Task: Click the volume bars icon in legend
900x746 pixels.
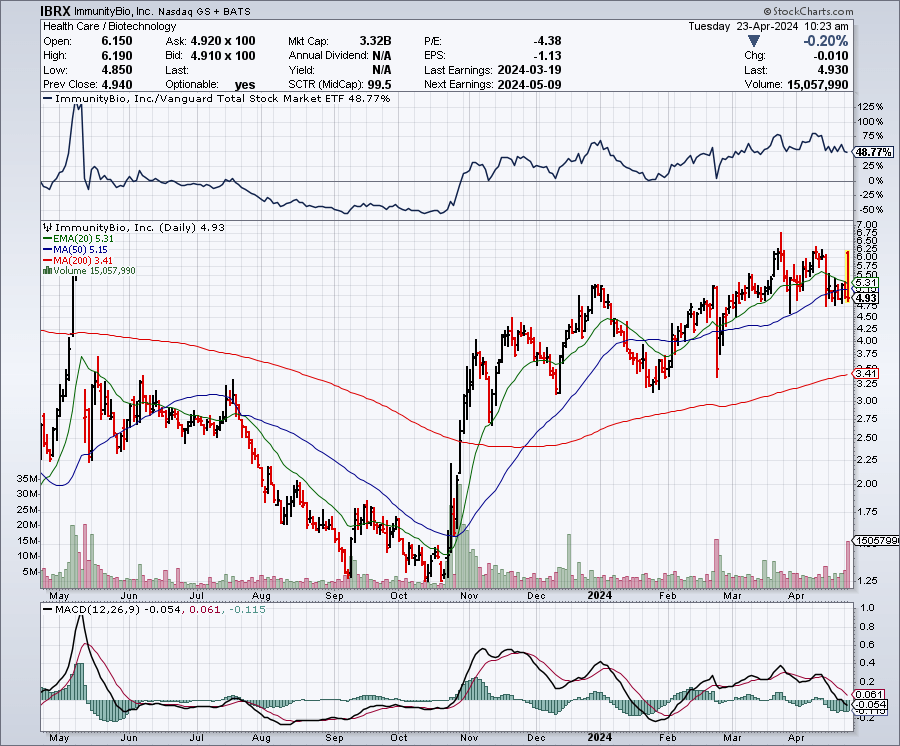Action: click(45, 271)
